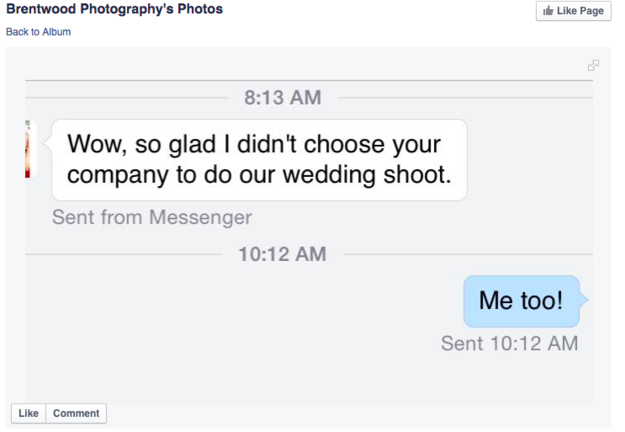The width and height of the screenshot is (625, 432).
Task: Click the word 'Album' in the back link
Action: click(x=57, y=32)
